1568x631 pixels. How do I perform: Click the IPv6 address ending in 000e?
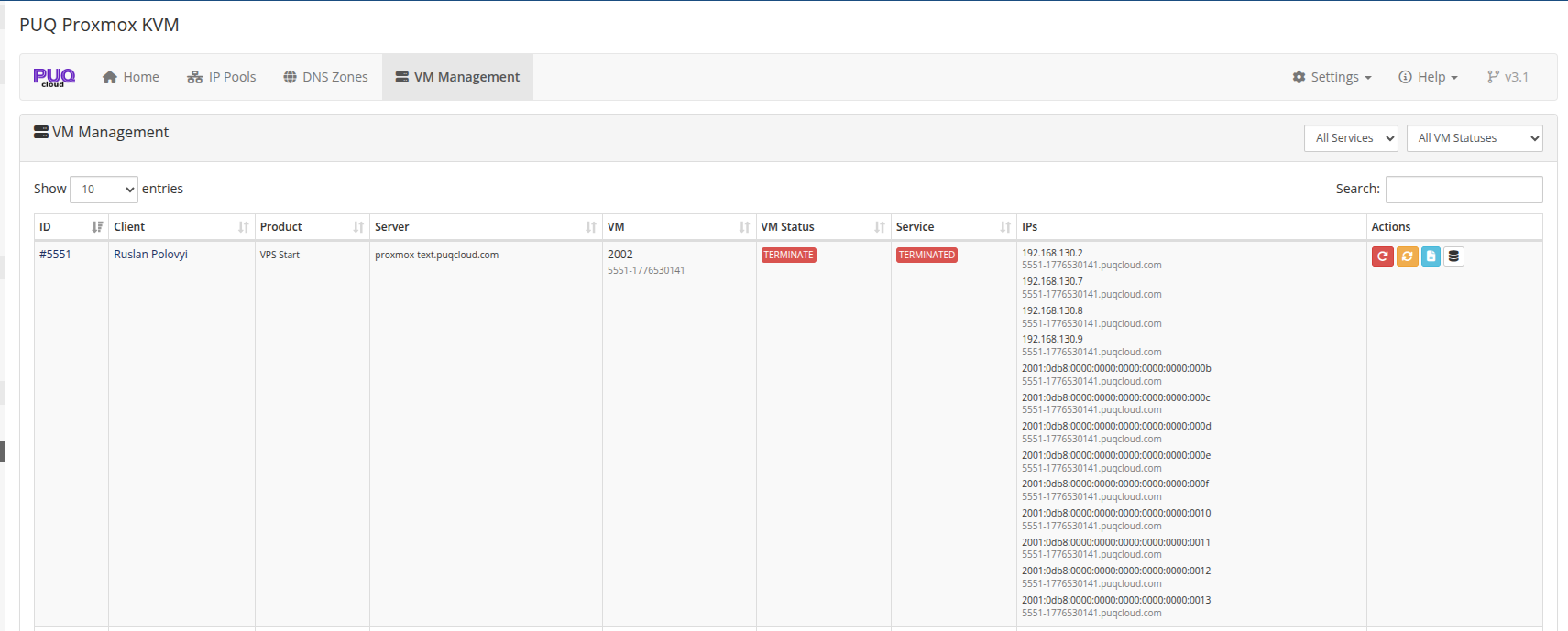pos(1116,455)
